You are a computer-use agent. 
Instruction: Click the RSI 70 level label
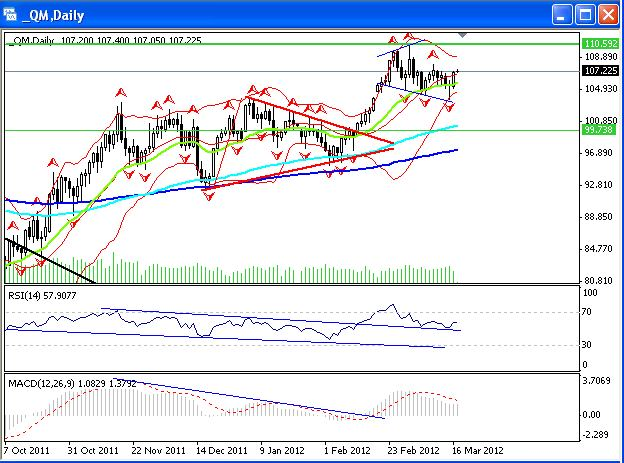point(587,312)
